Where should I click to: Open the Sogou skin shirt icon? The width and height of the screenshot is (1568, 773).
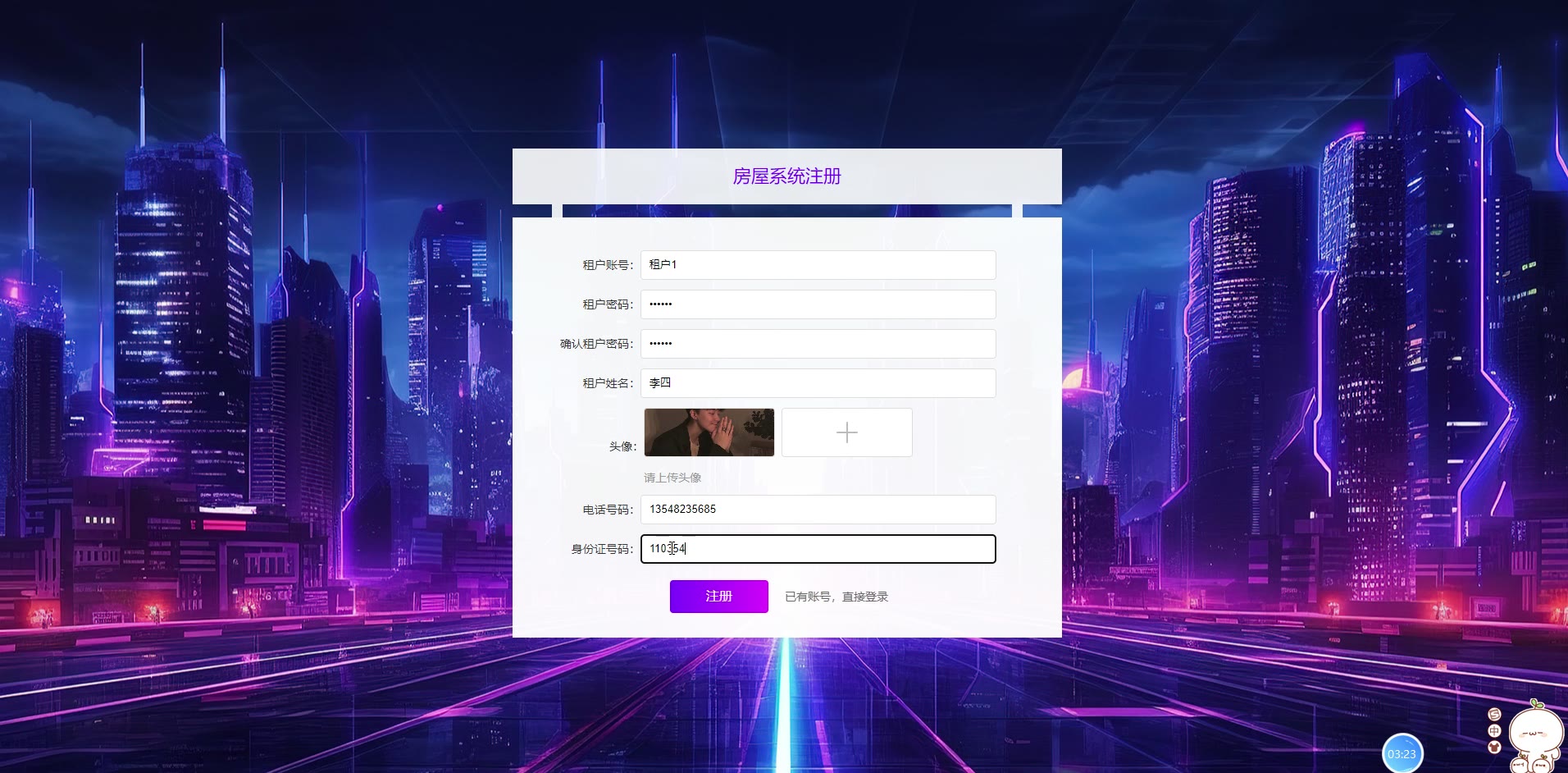(1494, 747)
